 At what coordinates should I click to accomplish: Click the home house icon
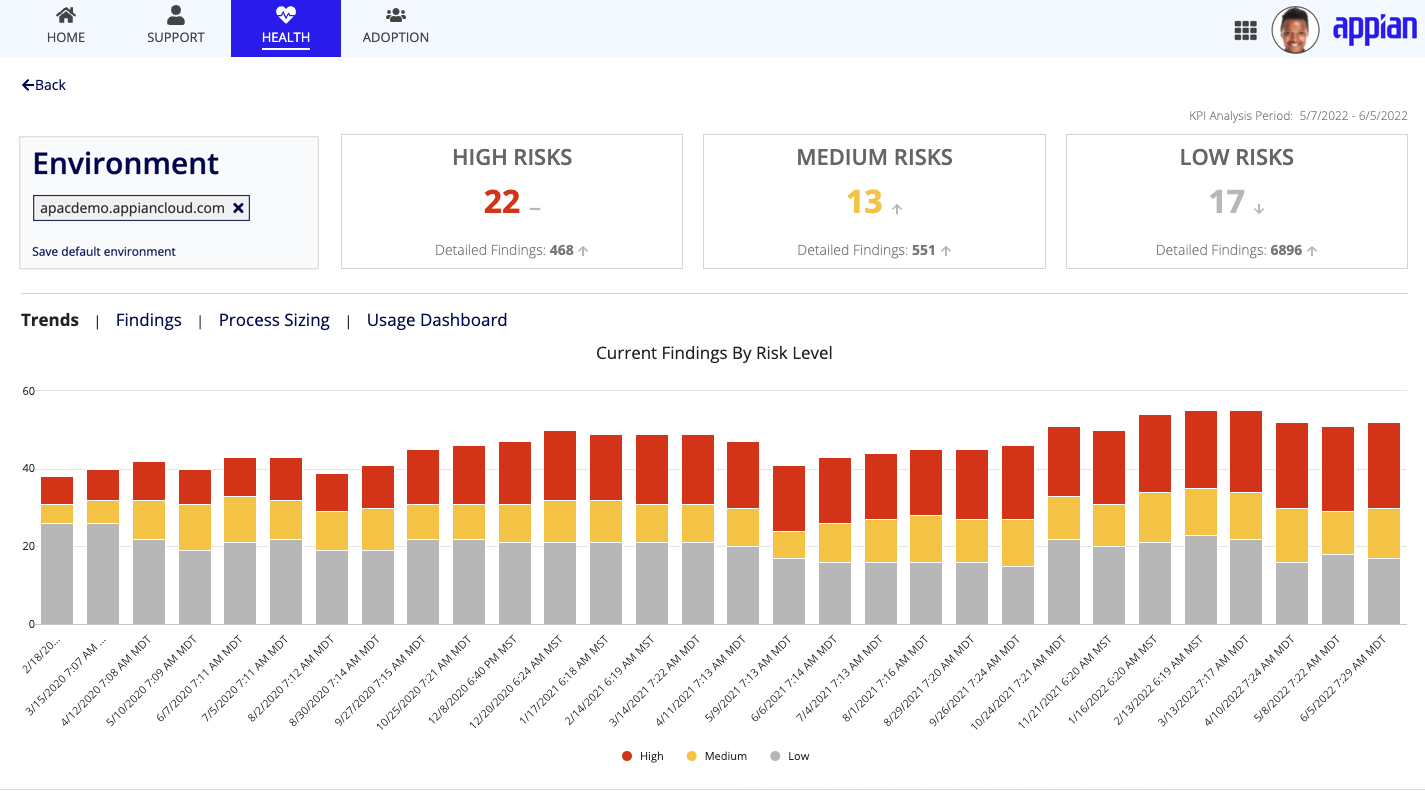66,15
